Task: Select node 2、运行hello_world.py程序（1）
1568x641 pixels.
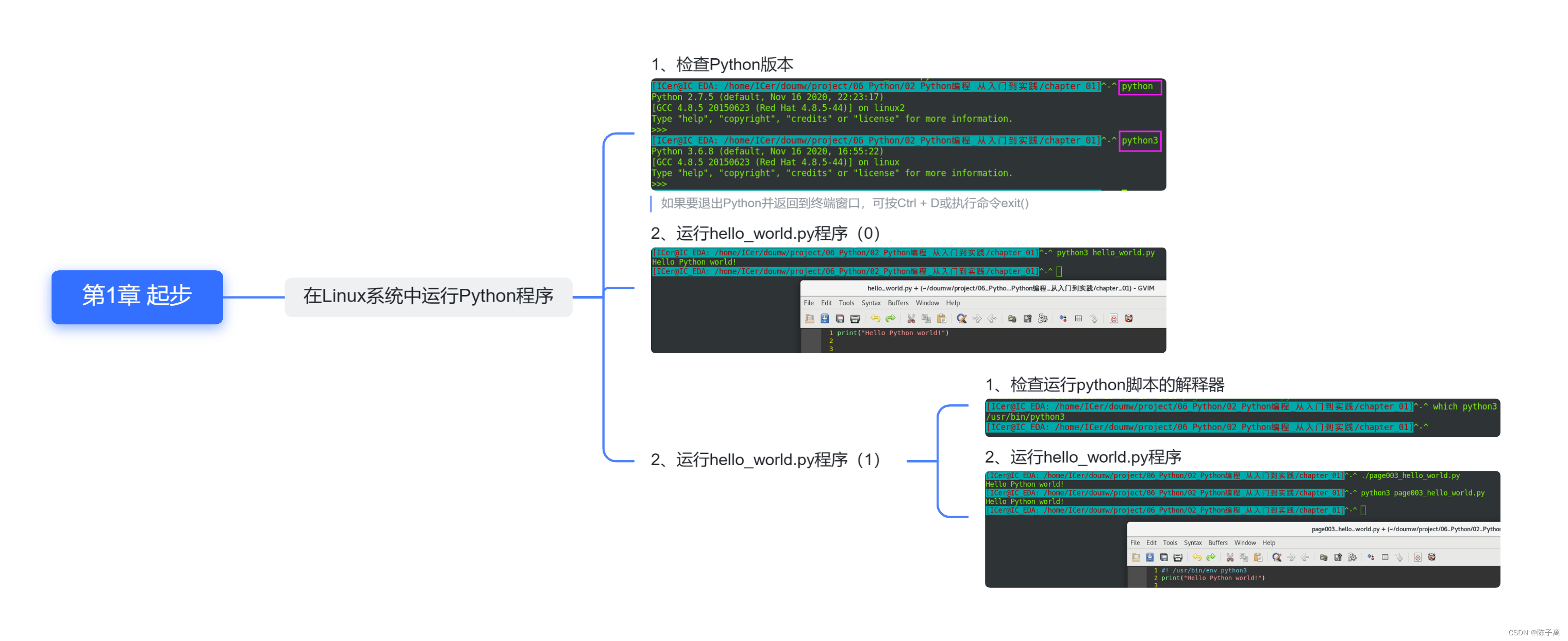Action: click(766, 459)
